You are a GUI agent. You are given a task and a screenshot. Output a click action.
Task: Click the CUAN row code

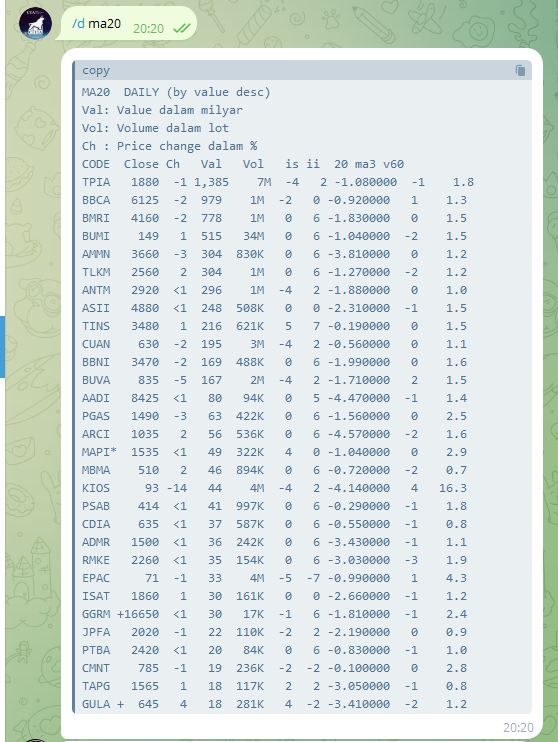(96, 344)
